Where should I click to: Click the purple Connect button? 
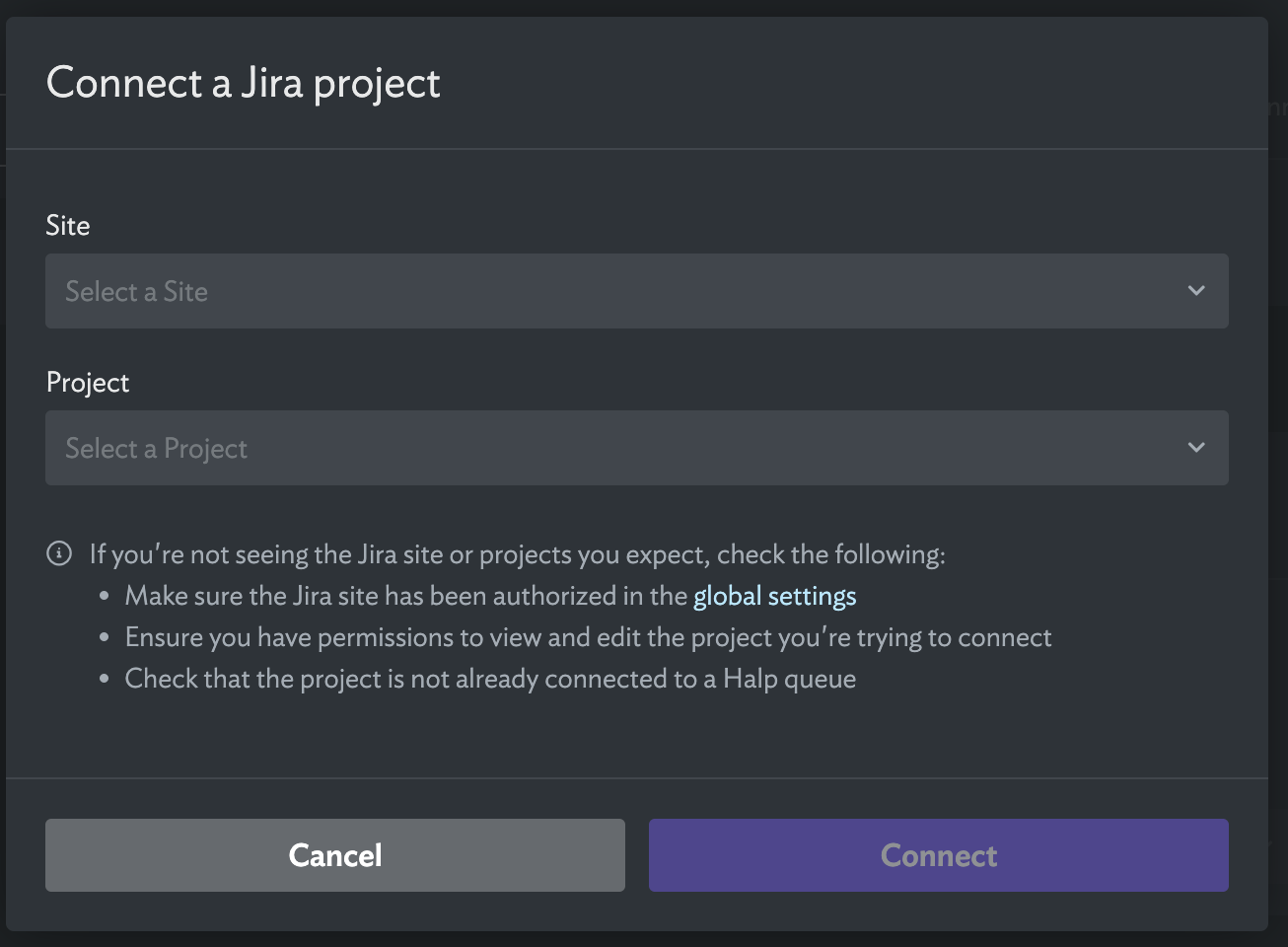click(x=939, y=855)
